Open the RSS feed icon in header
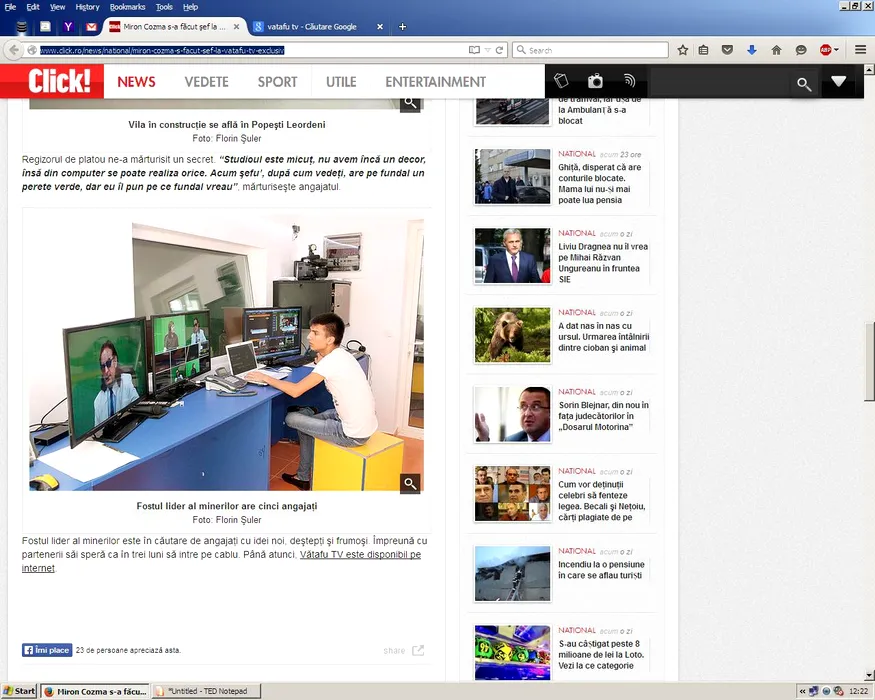875x700 pixels. (629, 81)
